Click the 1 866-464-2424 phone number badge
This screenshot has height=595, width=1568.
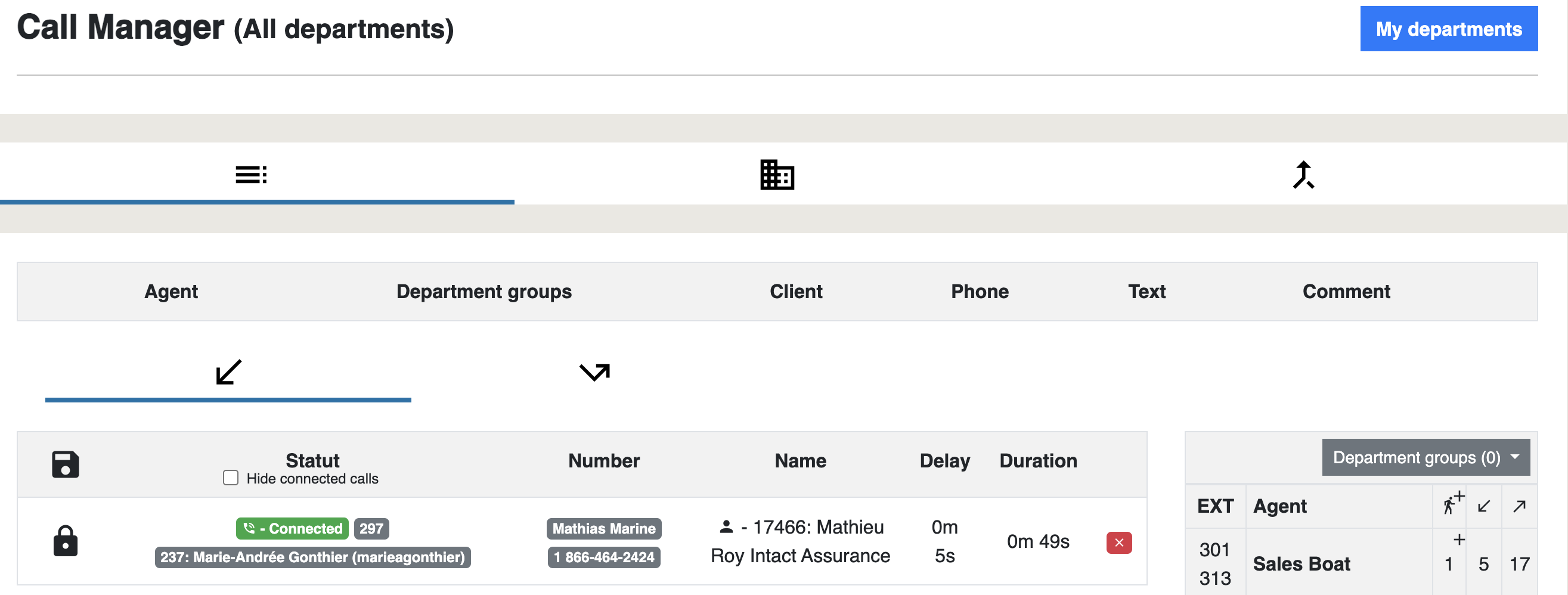click(603, 557)
